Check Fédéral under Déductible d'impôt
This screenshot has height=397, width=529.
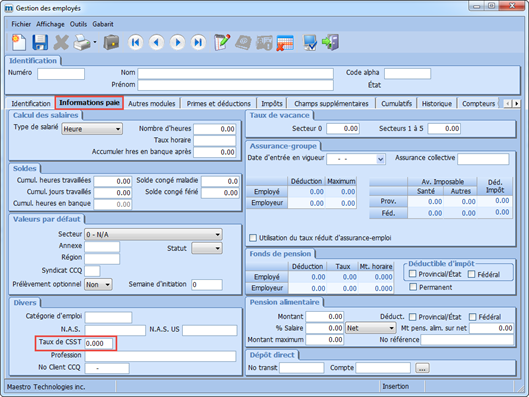coord(471,274)
